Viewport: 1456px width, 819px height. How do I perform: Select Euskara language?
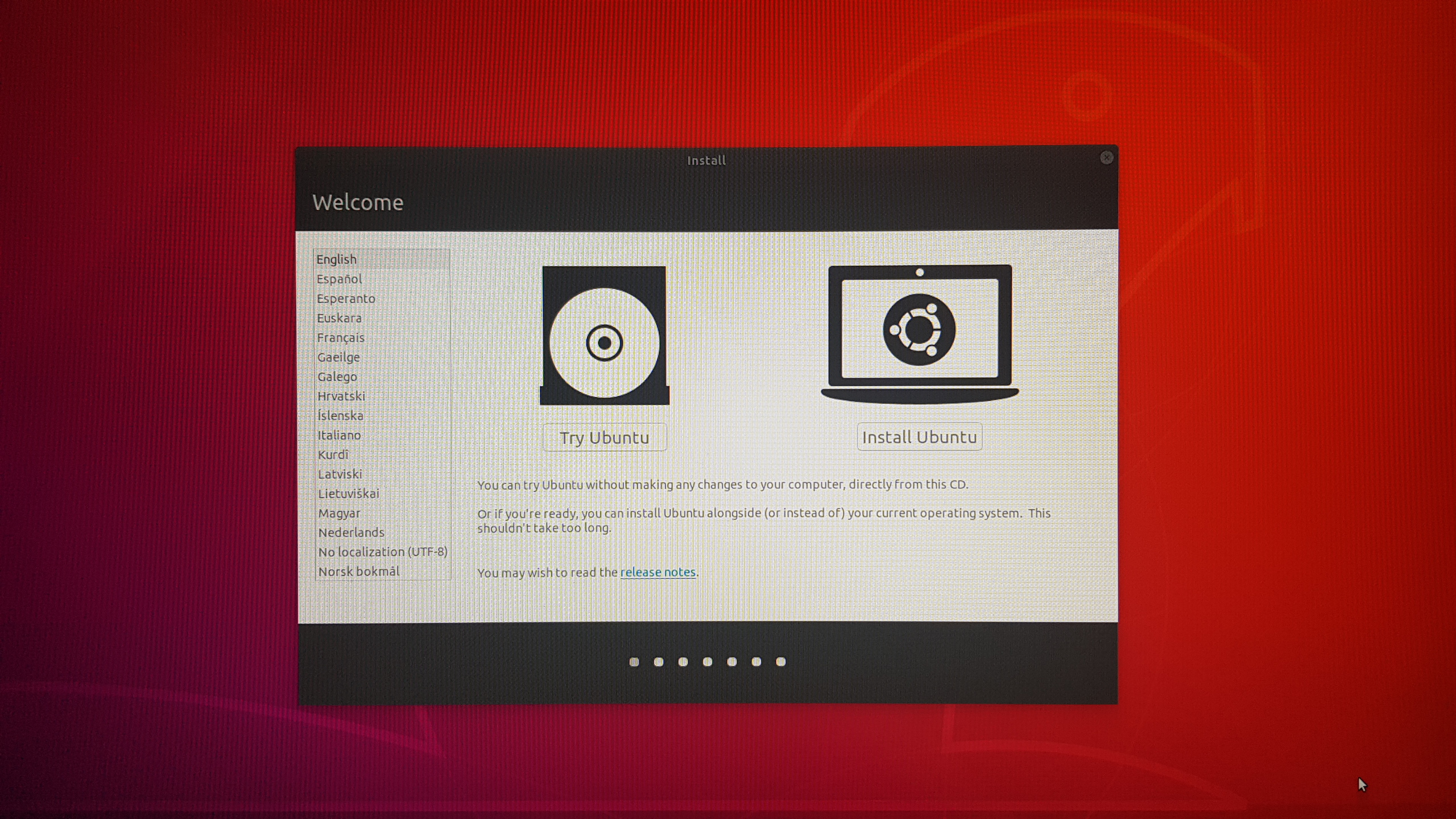coord(339,318)
